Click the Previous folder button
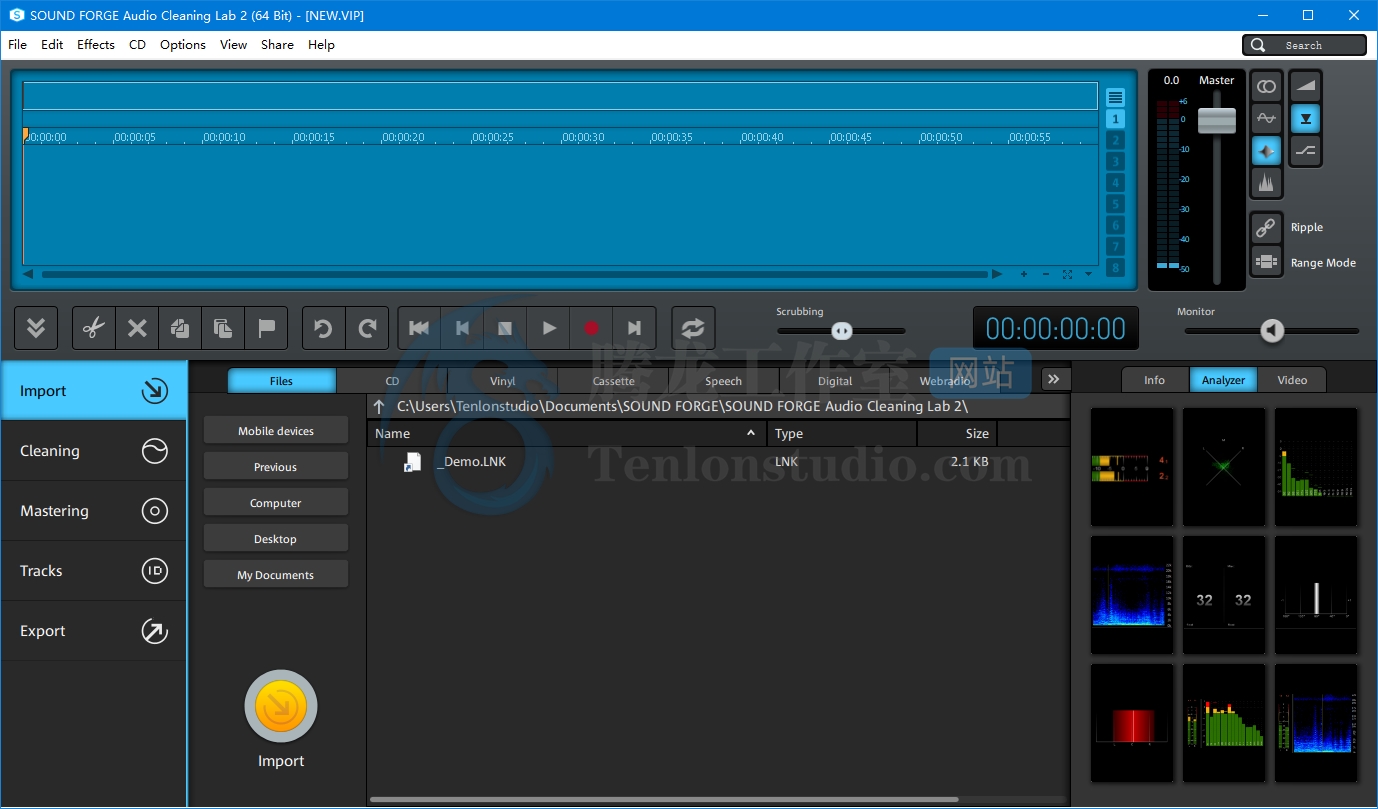Image resolution: width=1378 pixels, height=809 pixels. click(276, 467)
